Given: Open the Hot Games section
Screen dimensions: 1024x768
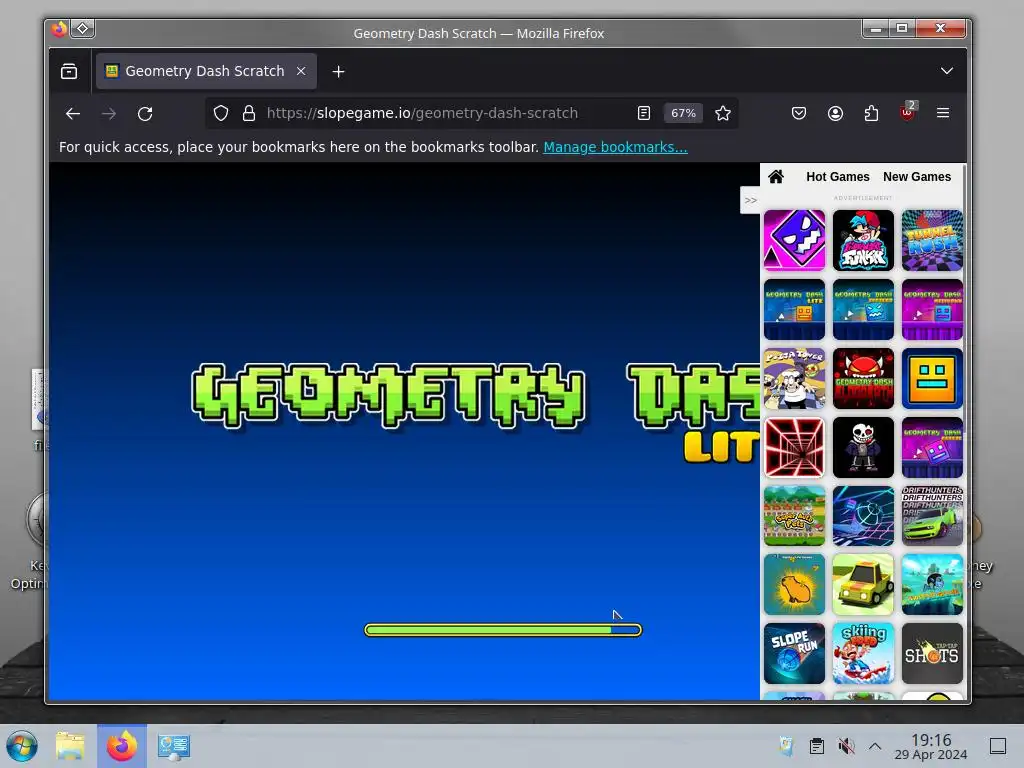Looking at the screenshot, I should 838,177.
